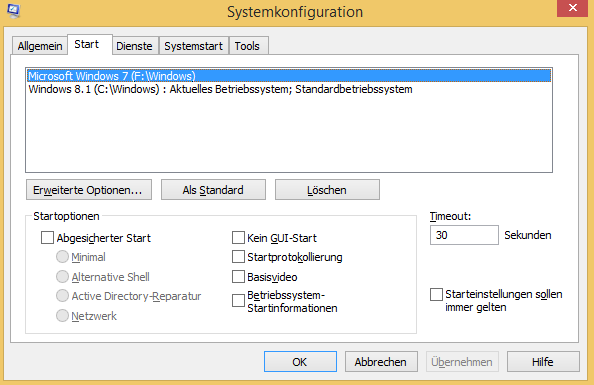Click Löschen to delete entry
The image size is (594, 385).
point(327,189)
